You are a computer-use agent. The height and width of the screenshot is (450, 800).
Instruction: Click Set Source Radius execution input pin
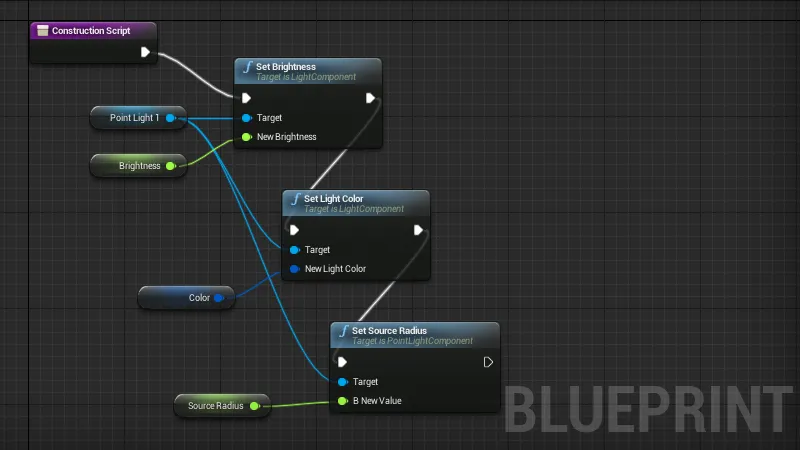tap(342, 362)
